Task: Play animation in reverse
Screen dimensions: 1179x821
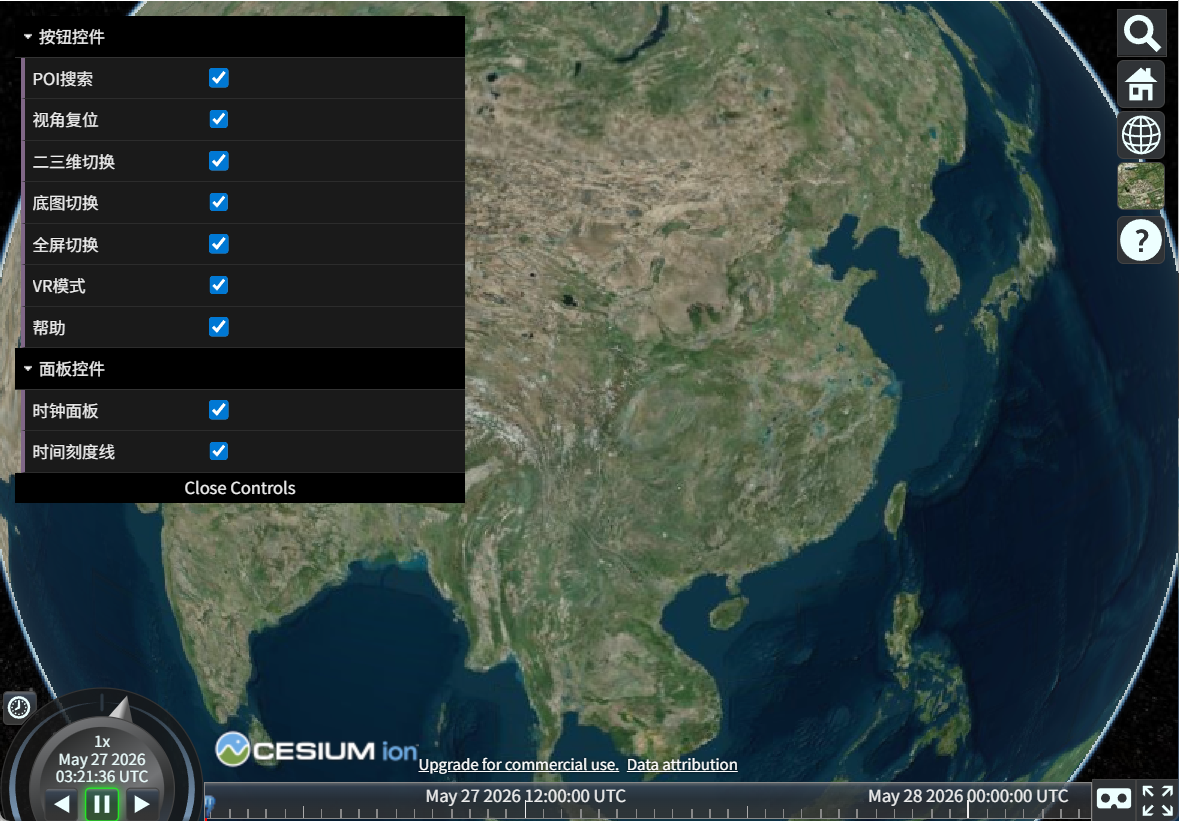Action: (62, 804)
